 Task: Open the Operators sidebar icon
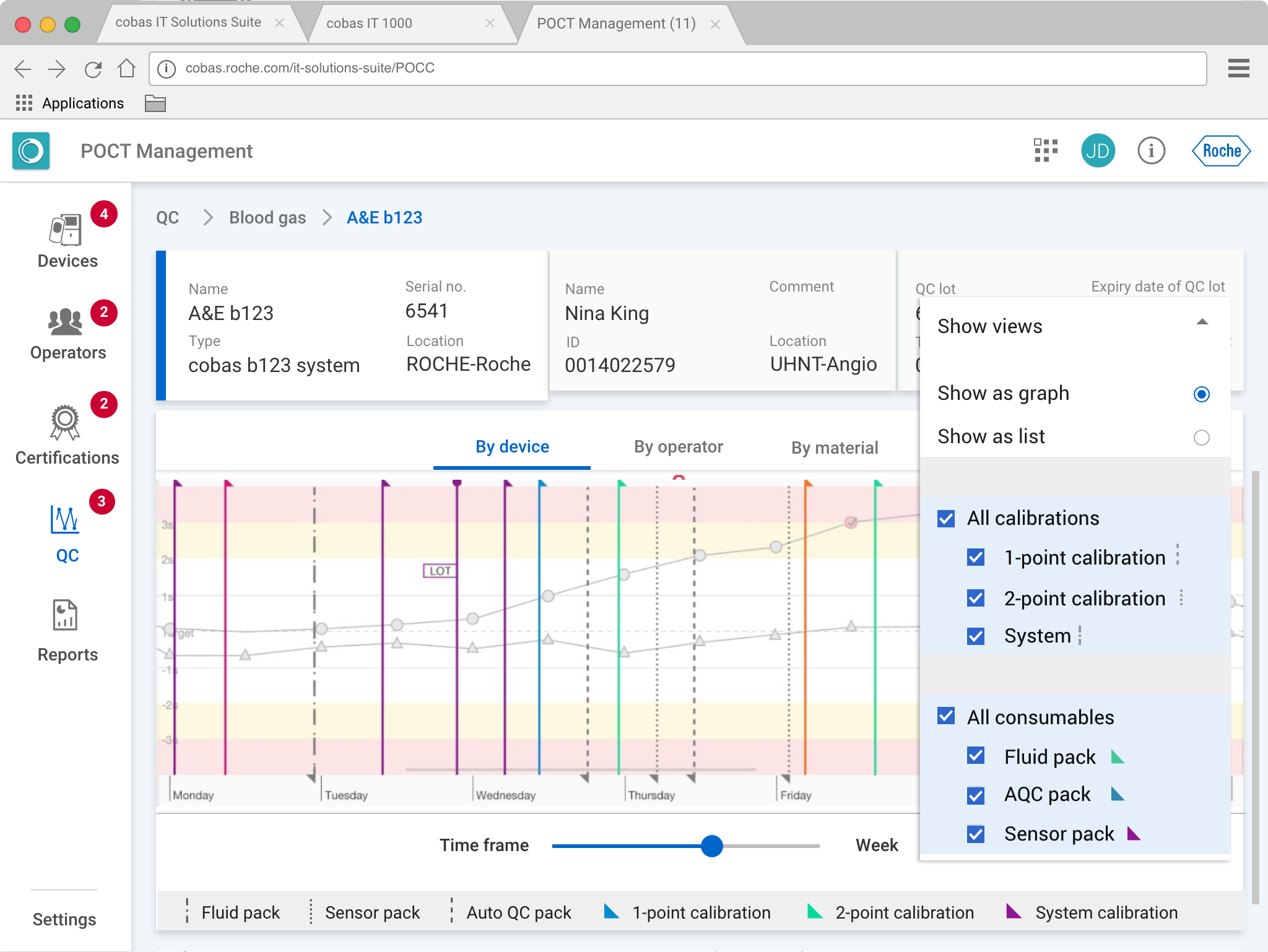66,322
